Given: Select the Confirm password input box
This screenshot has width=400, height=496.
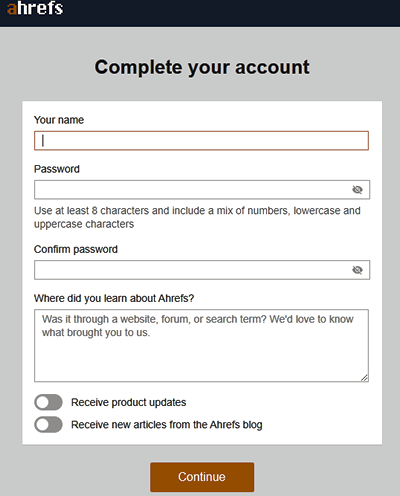Looking at the screenshot, I should pos(202,270).
